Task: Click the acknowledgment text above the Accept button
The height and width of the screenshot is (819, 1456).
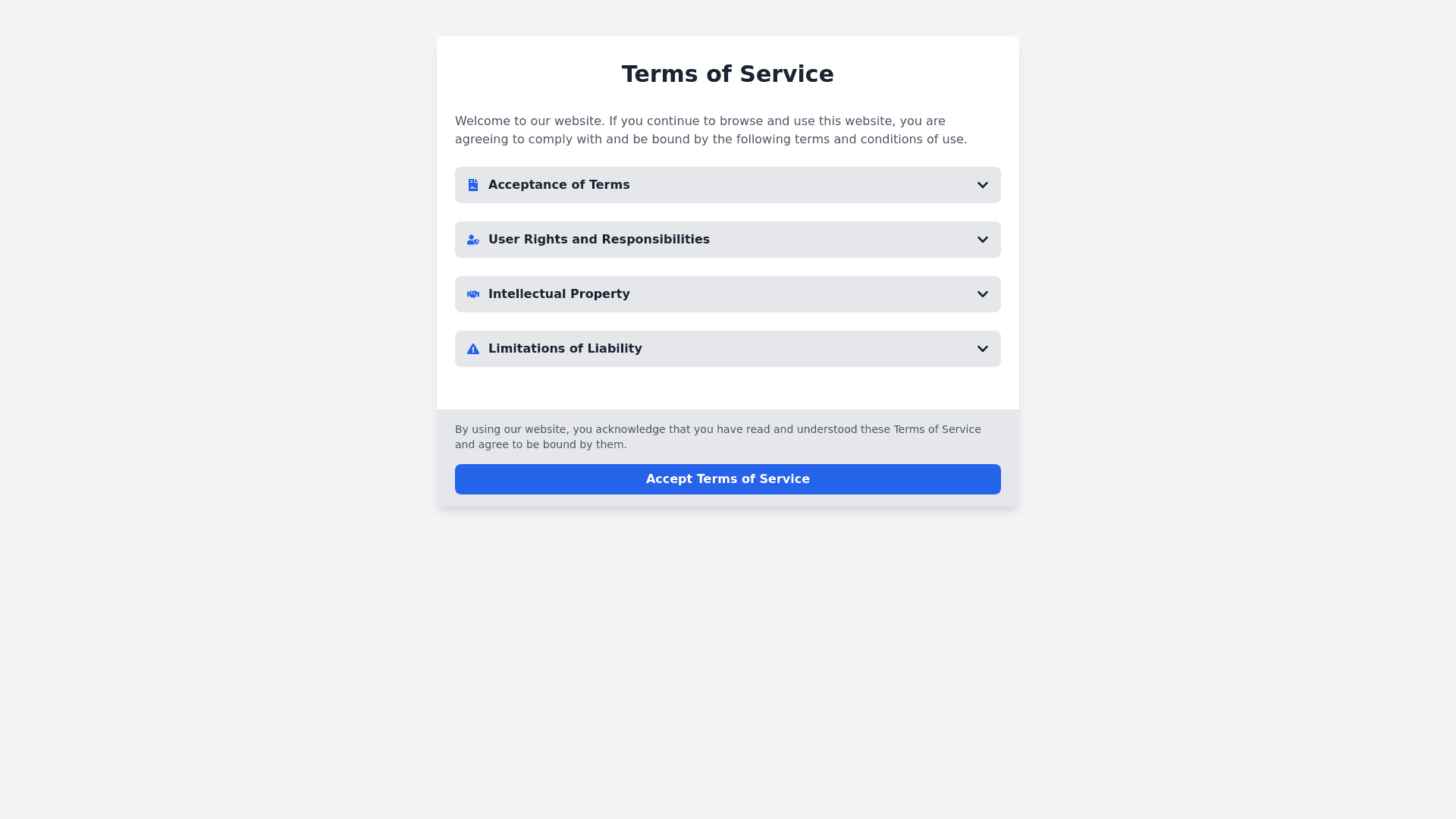Action: pos(717,437)
